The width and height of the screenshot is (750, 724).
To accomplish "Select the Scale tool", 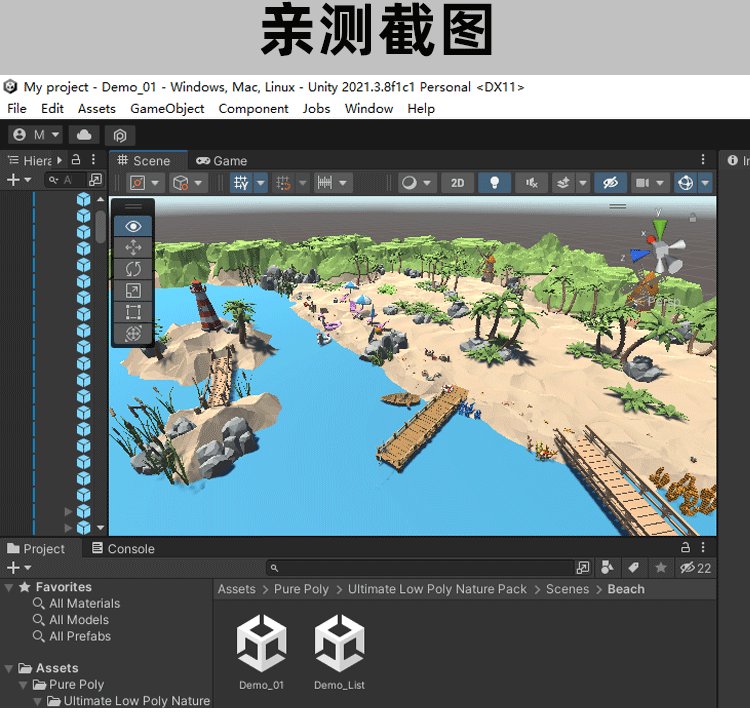I will 133,290.
